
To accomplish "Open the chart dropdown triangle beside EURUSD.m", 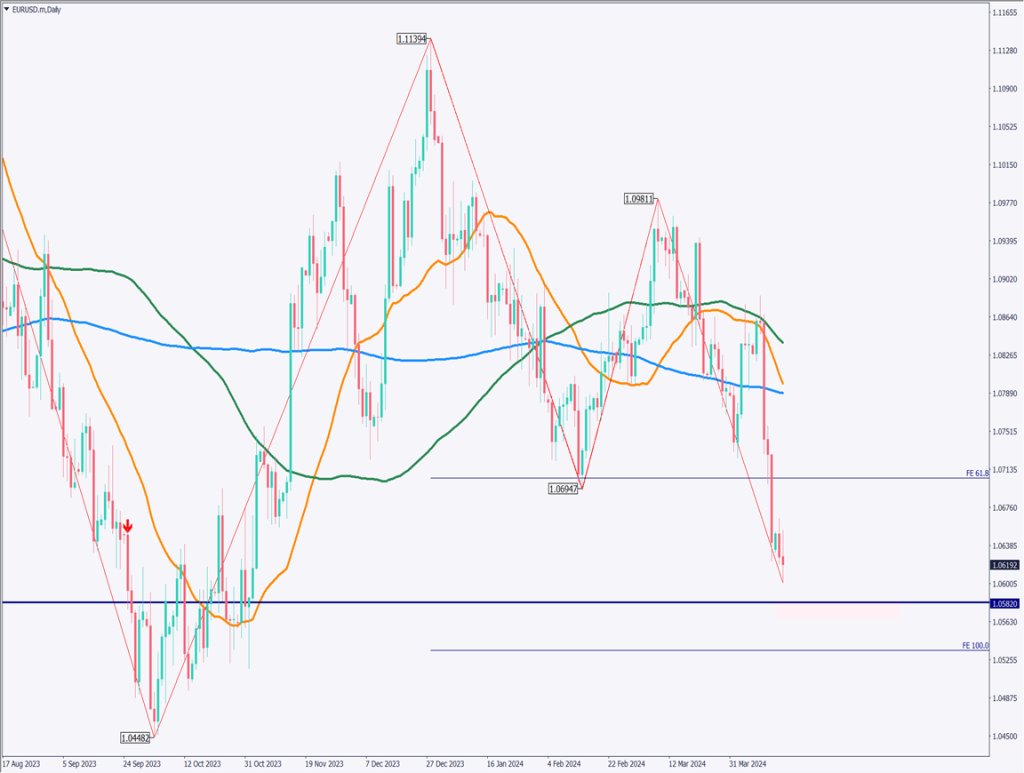I will point(7,8).
